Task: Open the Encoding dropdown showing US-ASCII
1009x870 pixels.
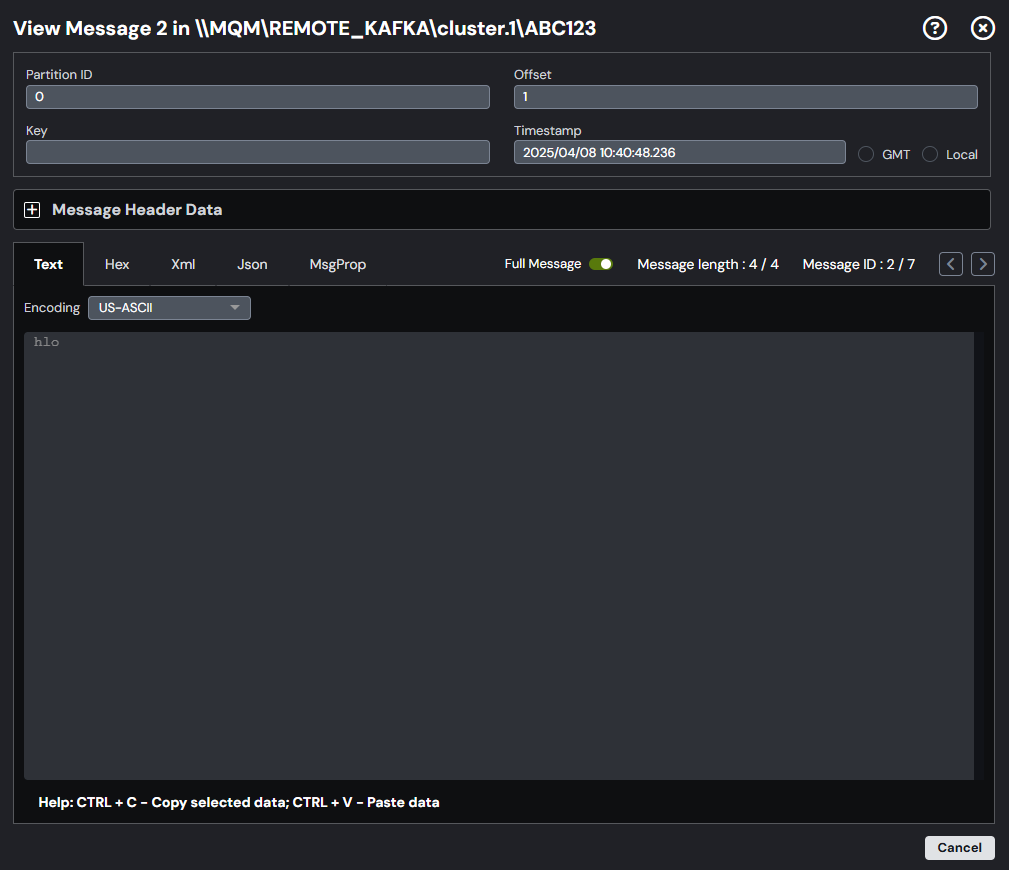Action: [x=168, y=307]
